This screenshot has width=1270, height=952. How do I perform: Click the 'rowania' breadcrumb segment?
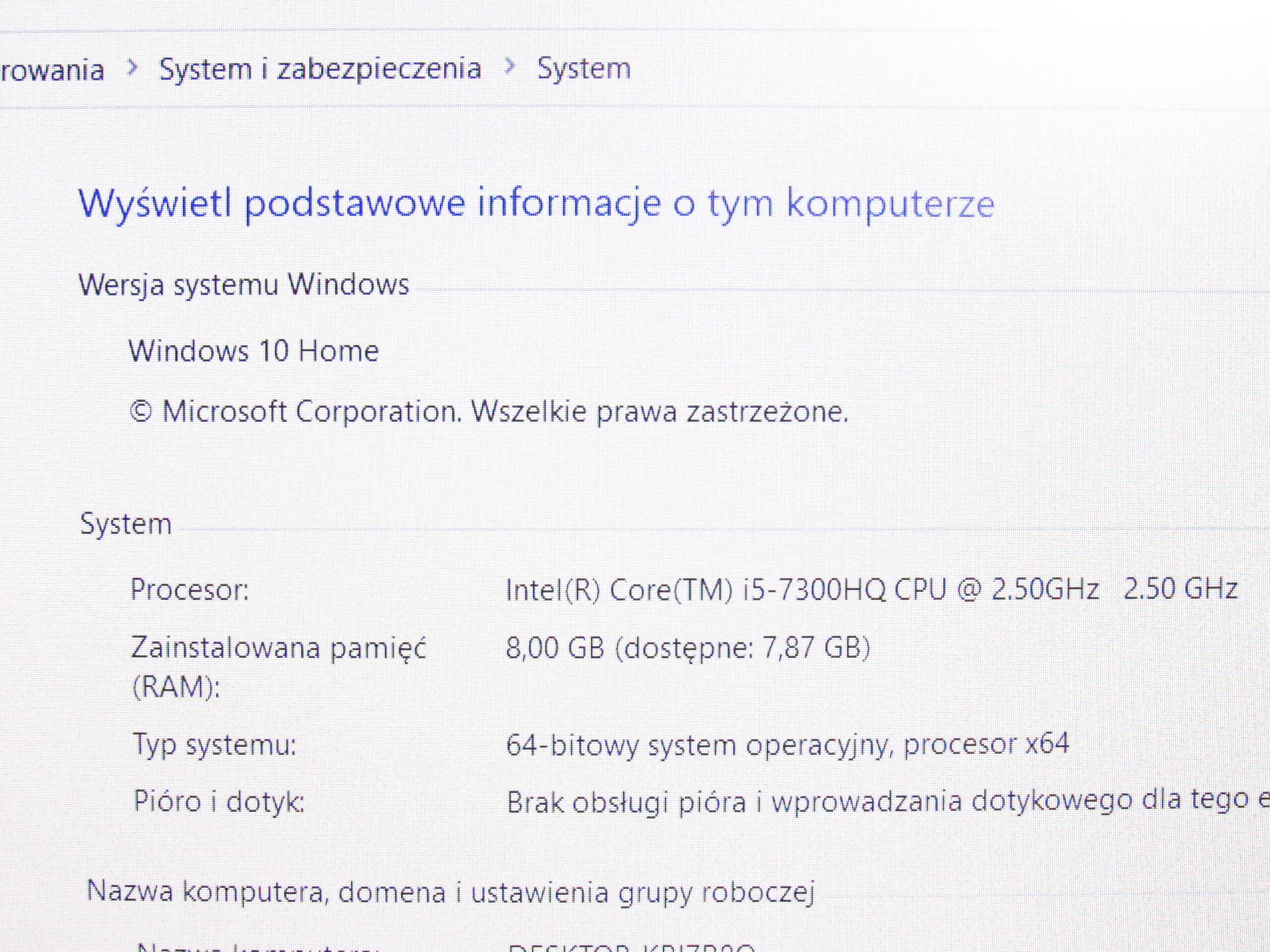click(52, 70)
